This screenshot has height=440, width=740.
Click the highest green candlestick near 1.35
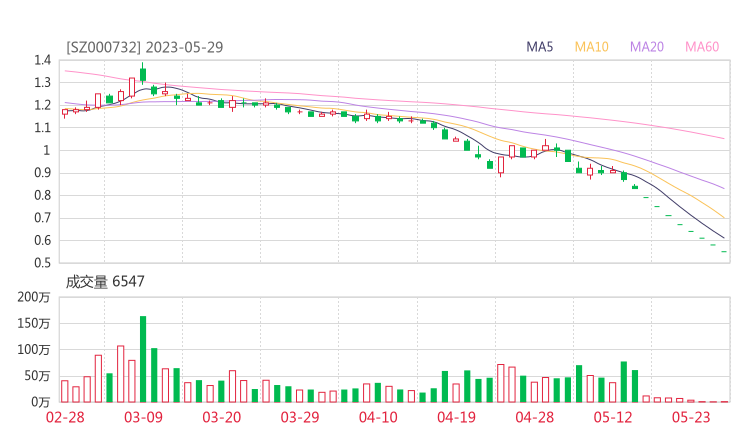pos(143,73)
